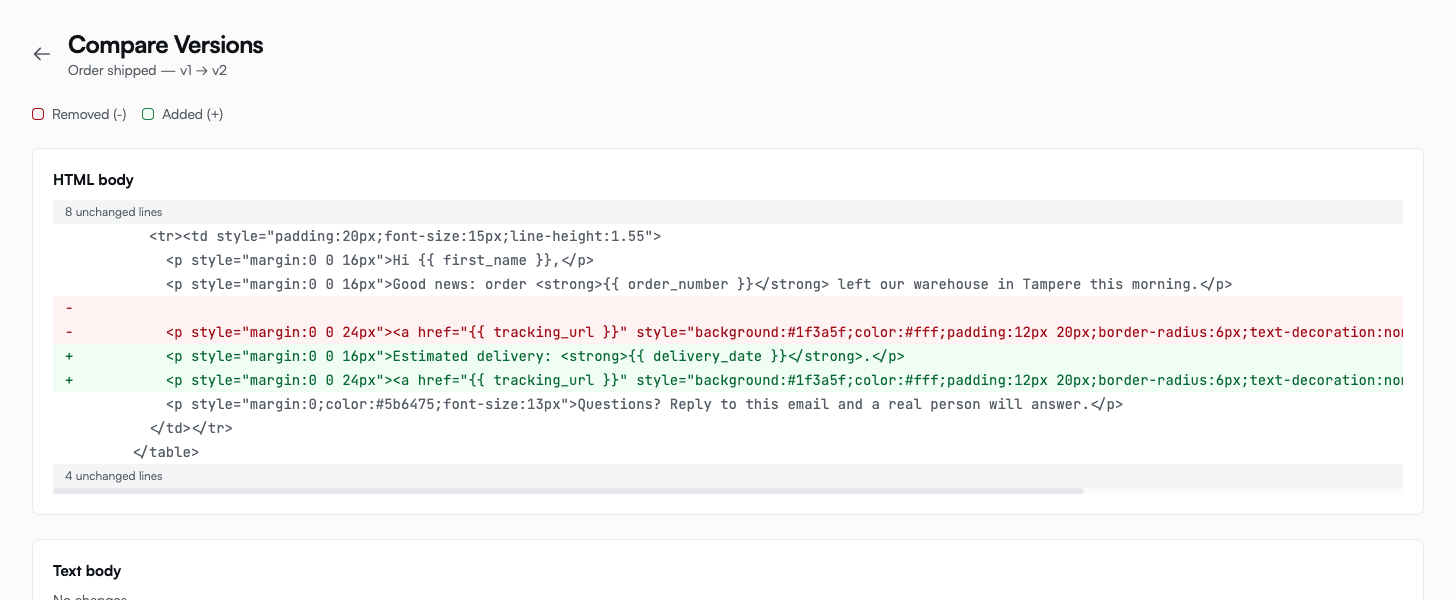The height and width of the screenshot is (600, 1456).
Task: Click the minus marker beside removed tracking_url line
Action: click(x=69, y=332)
